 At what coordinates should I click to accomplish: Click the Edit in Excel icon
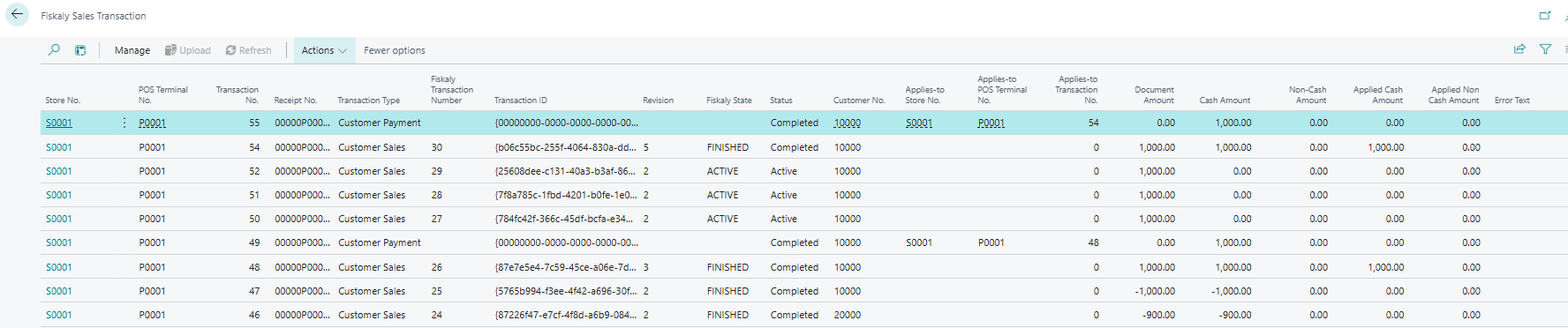tap(80, 50)
